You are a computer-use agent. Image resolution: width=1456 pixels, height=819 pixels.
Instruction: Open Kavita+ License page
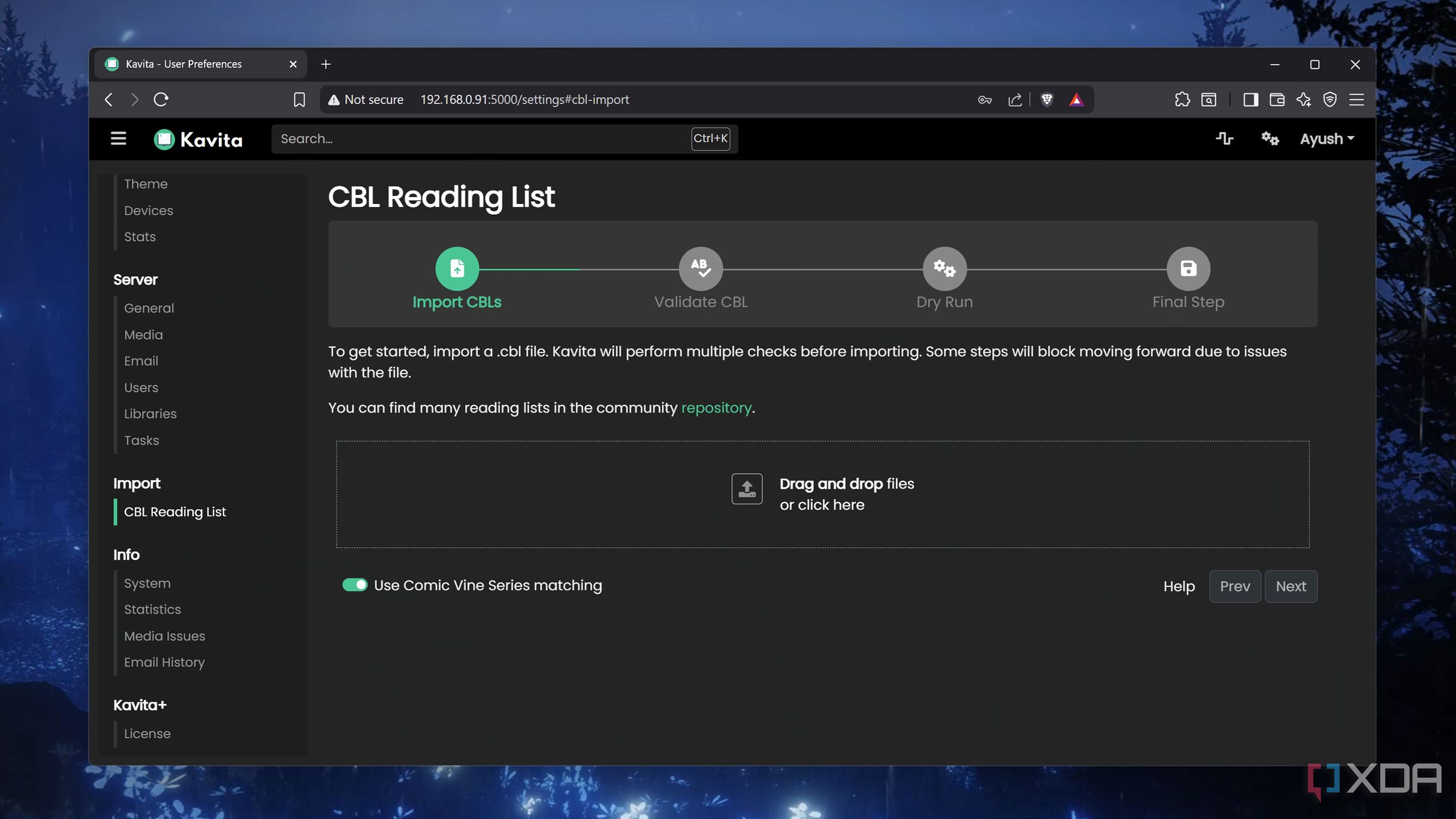[x=147, y=734]
